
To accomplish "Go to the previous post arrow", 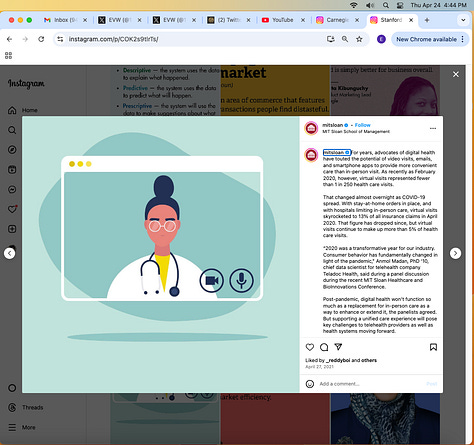I will pyautogui.click(x=9, y=253).
